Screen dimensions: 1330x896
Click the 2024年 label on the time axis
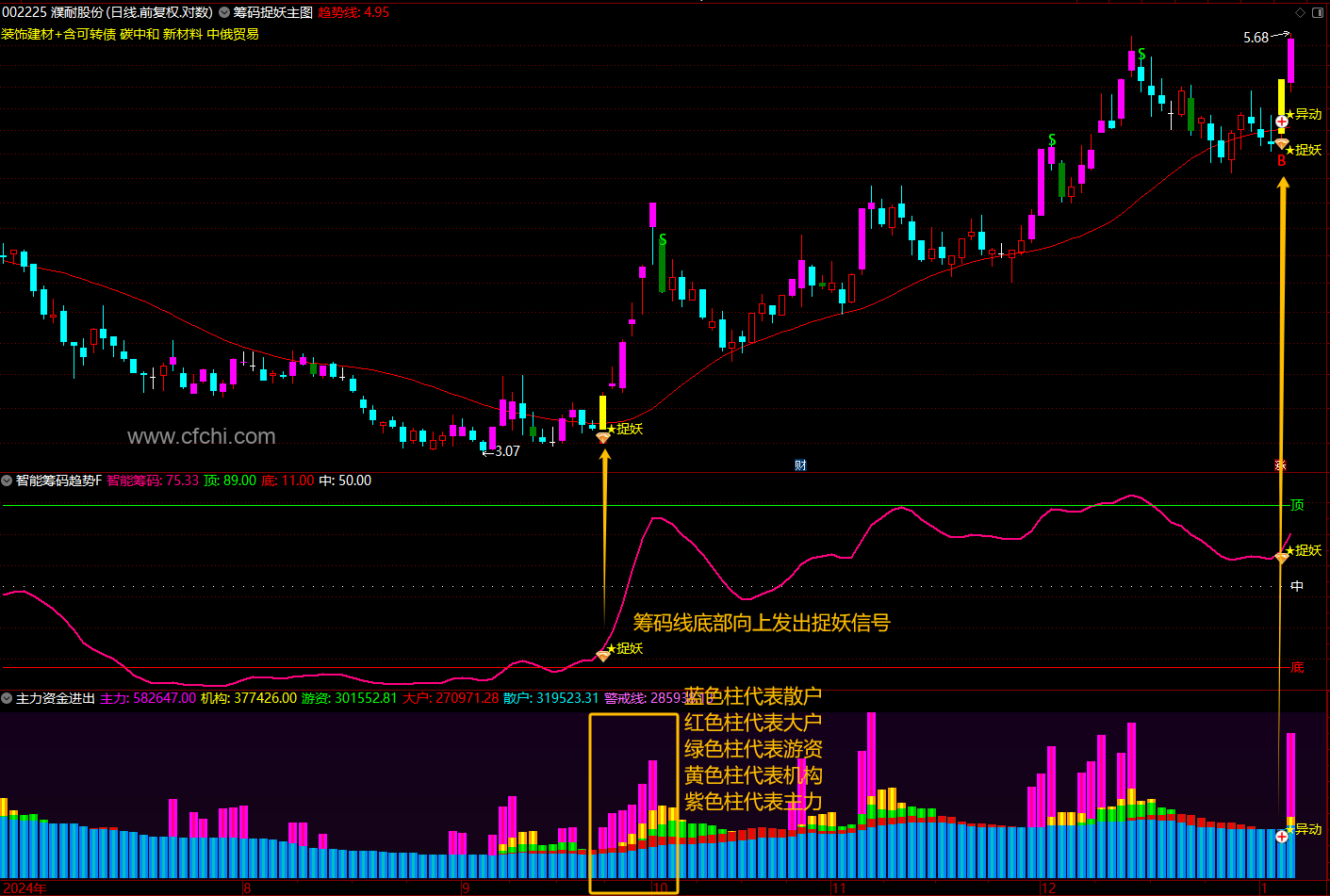(x=25, y=888)
